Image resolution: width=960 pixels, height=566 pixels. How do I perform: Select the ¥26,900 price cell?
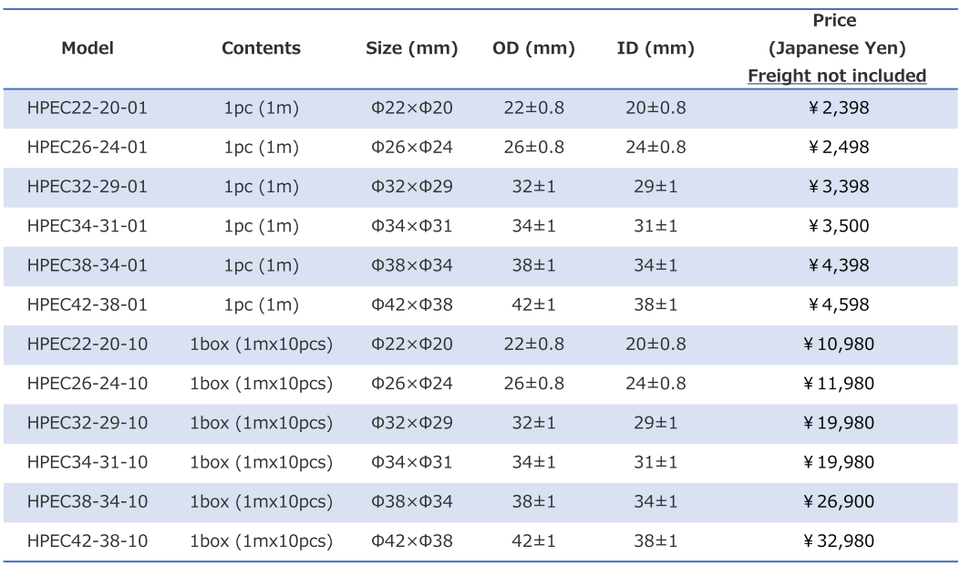point(838,501)
